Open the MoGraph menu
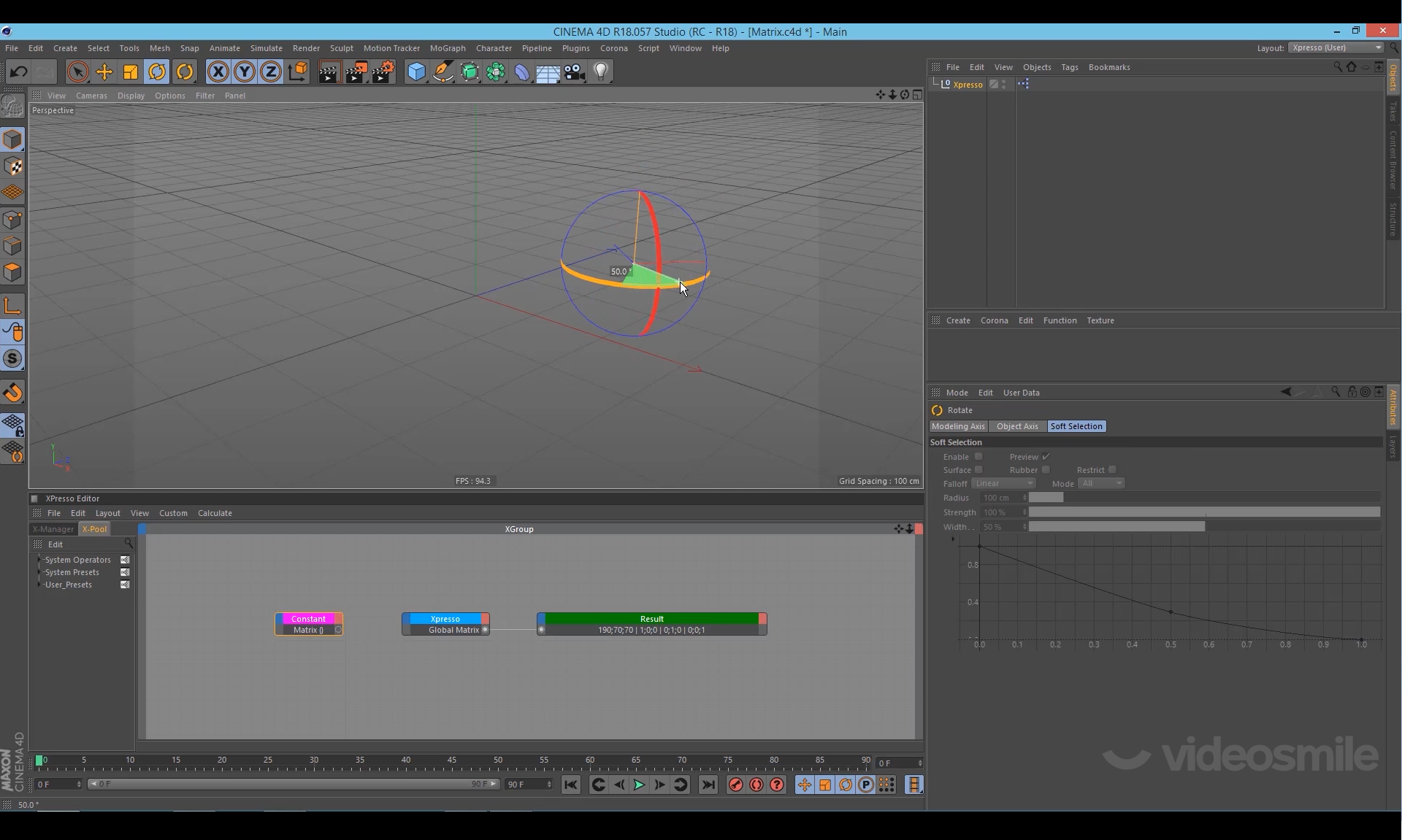Screen dimensions: 1402x840 [x=447, y=48]
